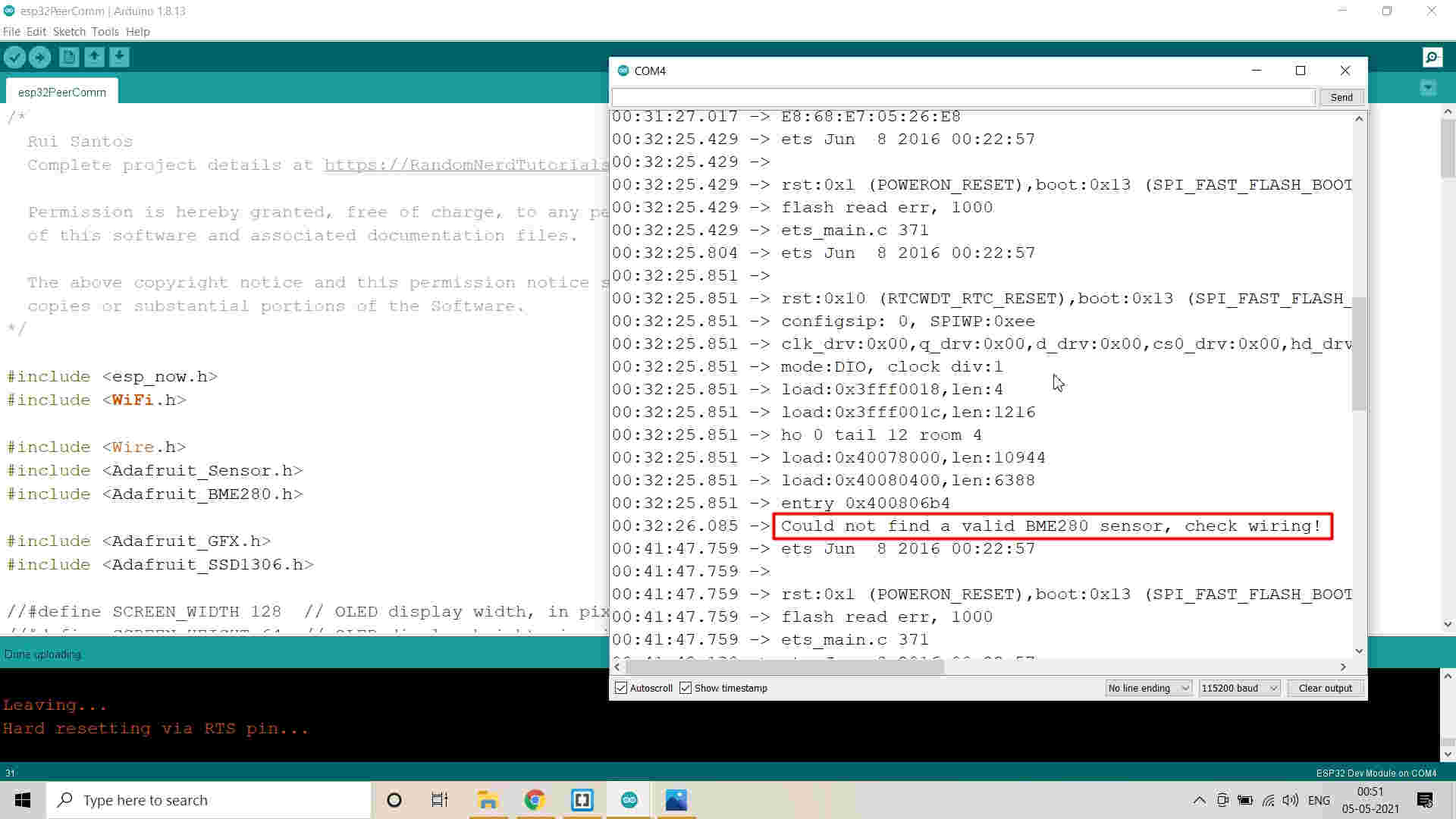Click console pane scroll down arrow
This screenshot has width=1456, height=819.
[1448, 755]
